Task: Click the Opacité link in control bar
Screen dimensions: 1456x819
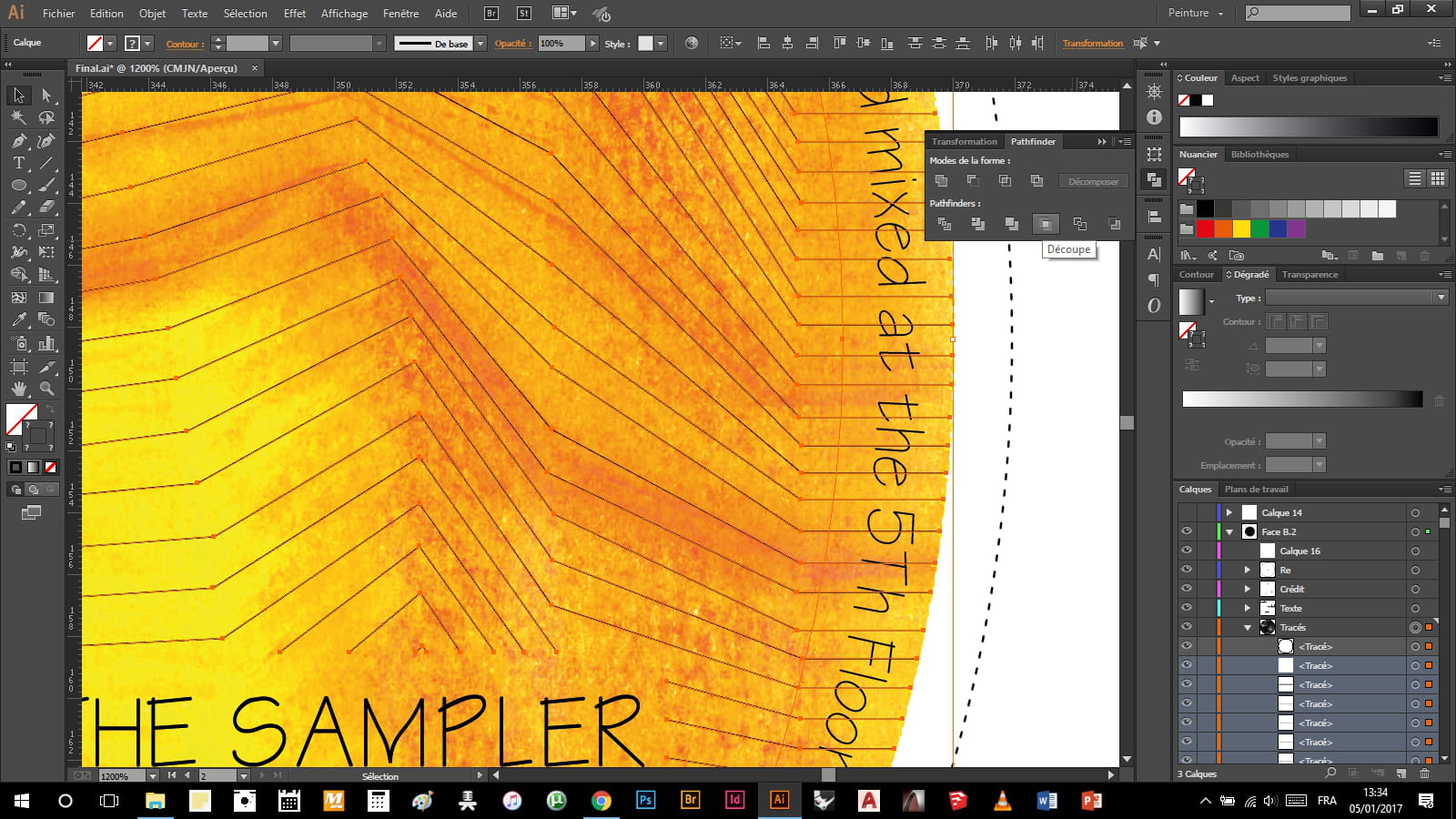Action: pos(512,44)
